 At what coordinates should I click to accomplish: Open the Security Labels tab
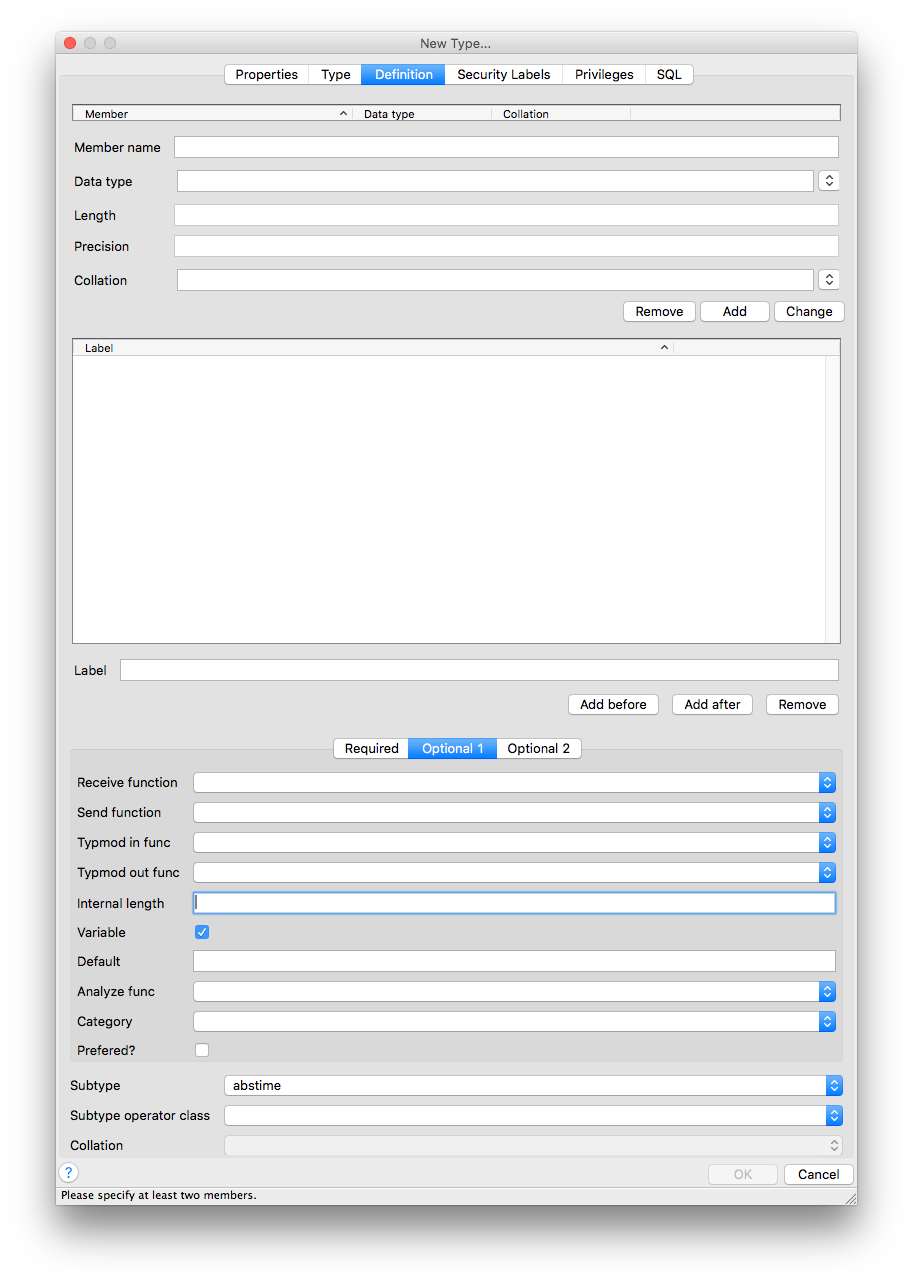click(503, 75)
